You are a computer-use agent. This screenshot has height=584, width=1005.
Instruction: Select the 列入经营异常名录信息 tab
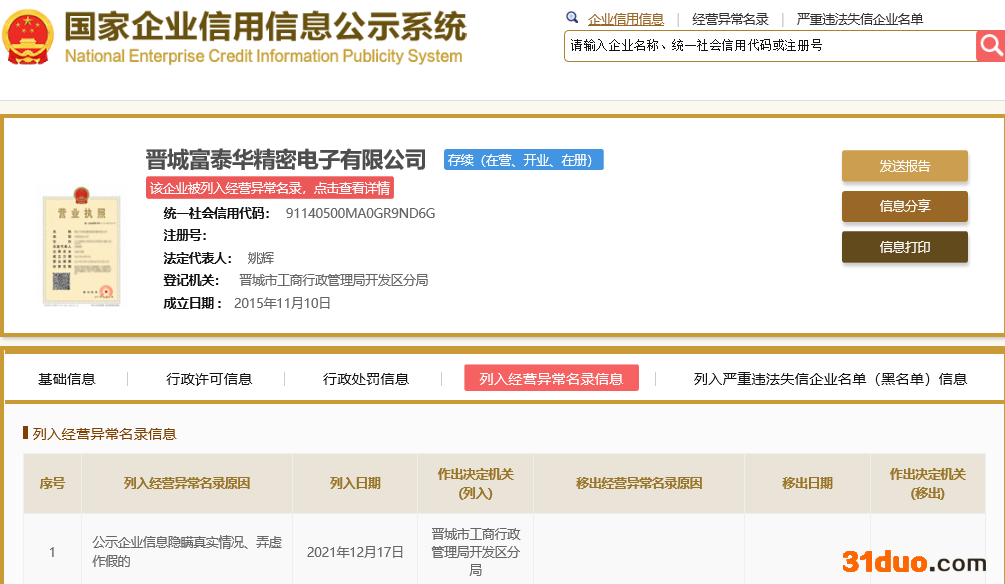pyautogui.click(x=551, y=379)
